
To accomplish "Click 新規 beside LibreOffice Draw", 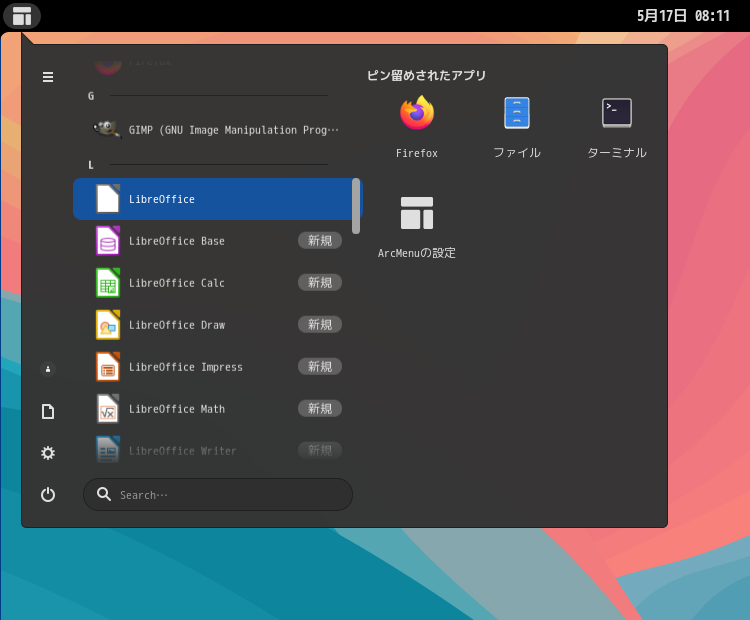I will point(320,324).
